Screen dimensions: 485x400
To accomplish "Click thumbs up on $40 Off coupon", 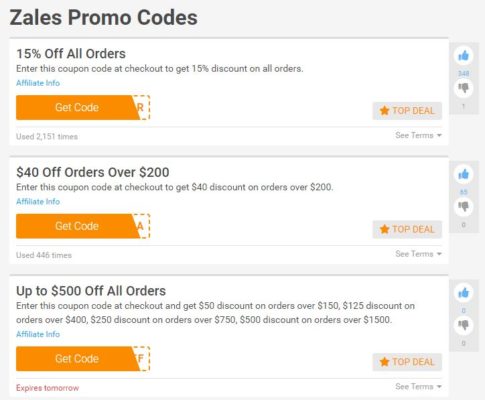I will tap(463, 174).
